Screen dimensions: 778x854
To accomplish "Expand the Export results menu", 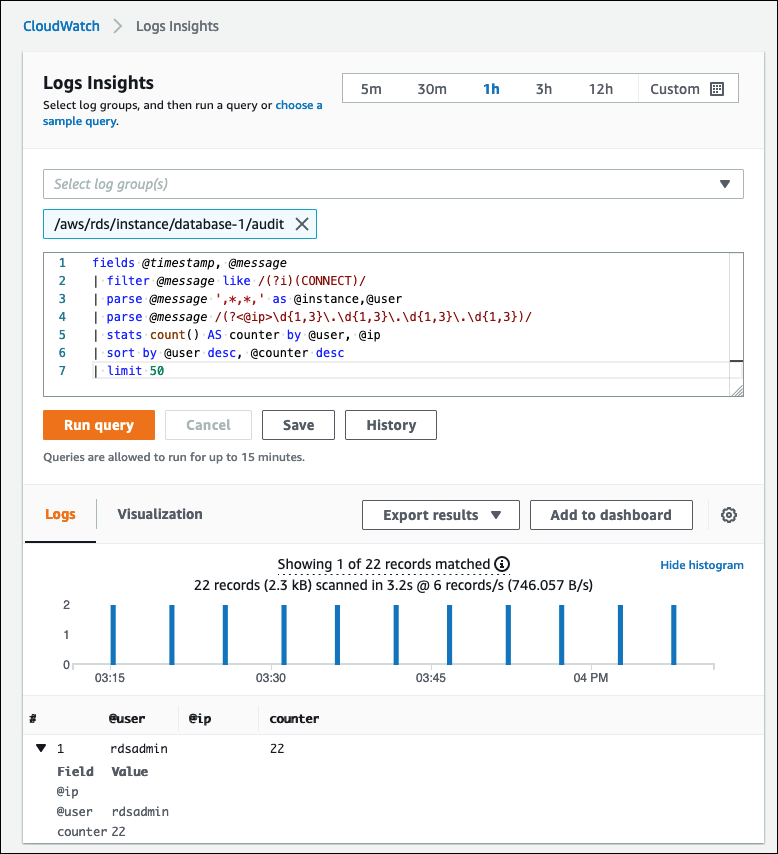I will pos(440,515).
